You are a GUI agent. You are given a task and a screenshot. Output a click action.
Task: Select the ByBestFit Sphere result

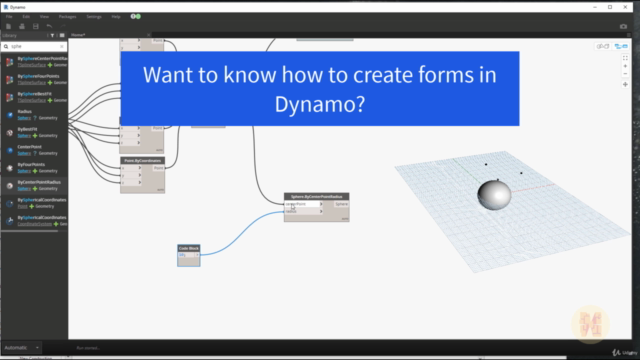[x=34, y=132]
